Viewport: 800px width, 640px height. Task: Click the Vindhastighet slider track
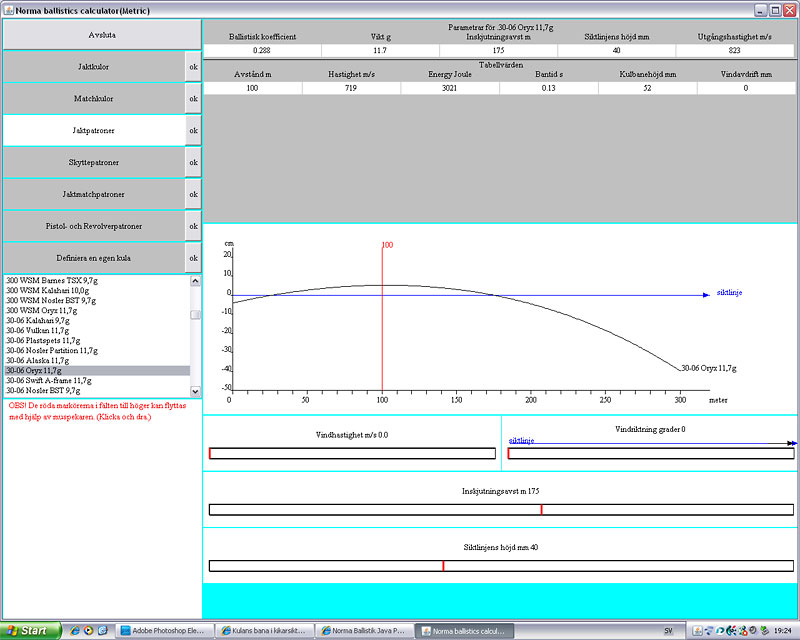[x=352, y=454]
